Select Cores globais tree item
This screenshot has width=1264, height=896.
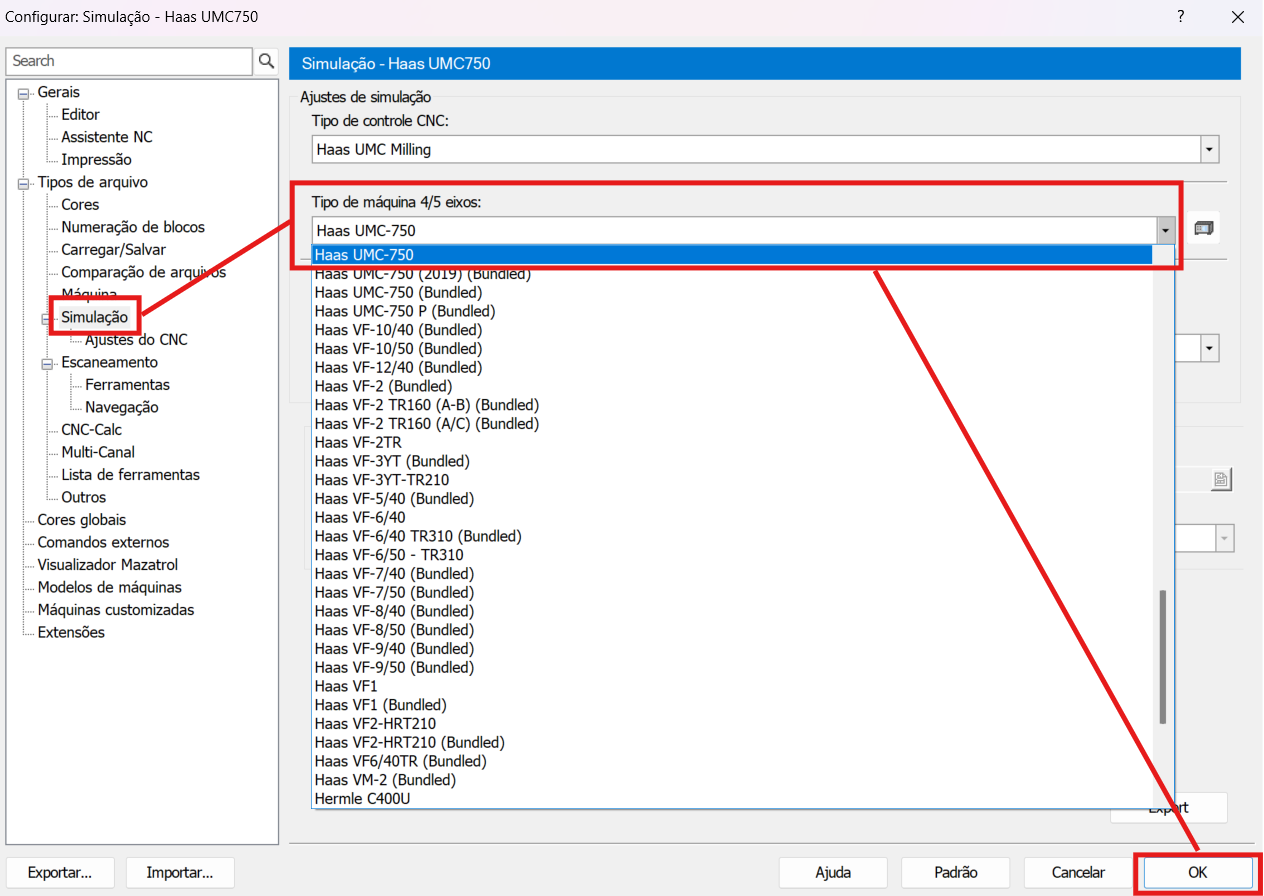click(82, 520)
